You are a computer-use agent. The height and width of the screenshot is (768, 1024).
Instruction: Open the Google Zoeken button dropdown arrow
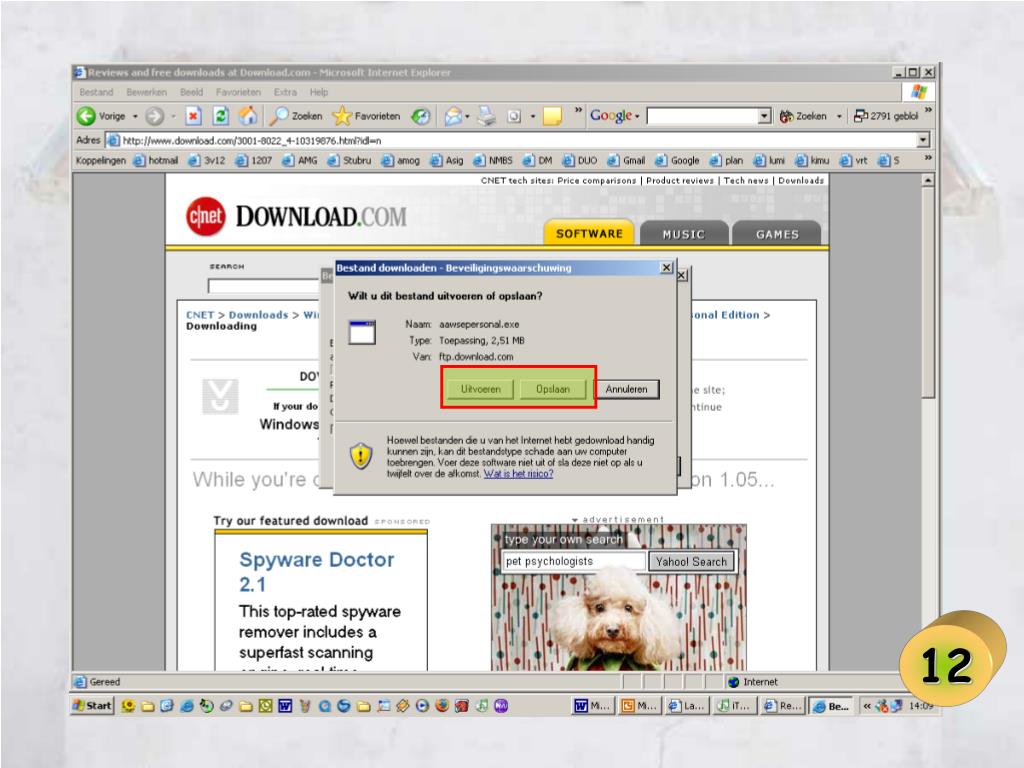[x=839, y=117]
